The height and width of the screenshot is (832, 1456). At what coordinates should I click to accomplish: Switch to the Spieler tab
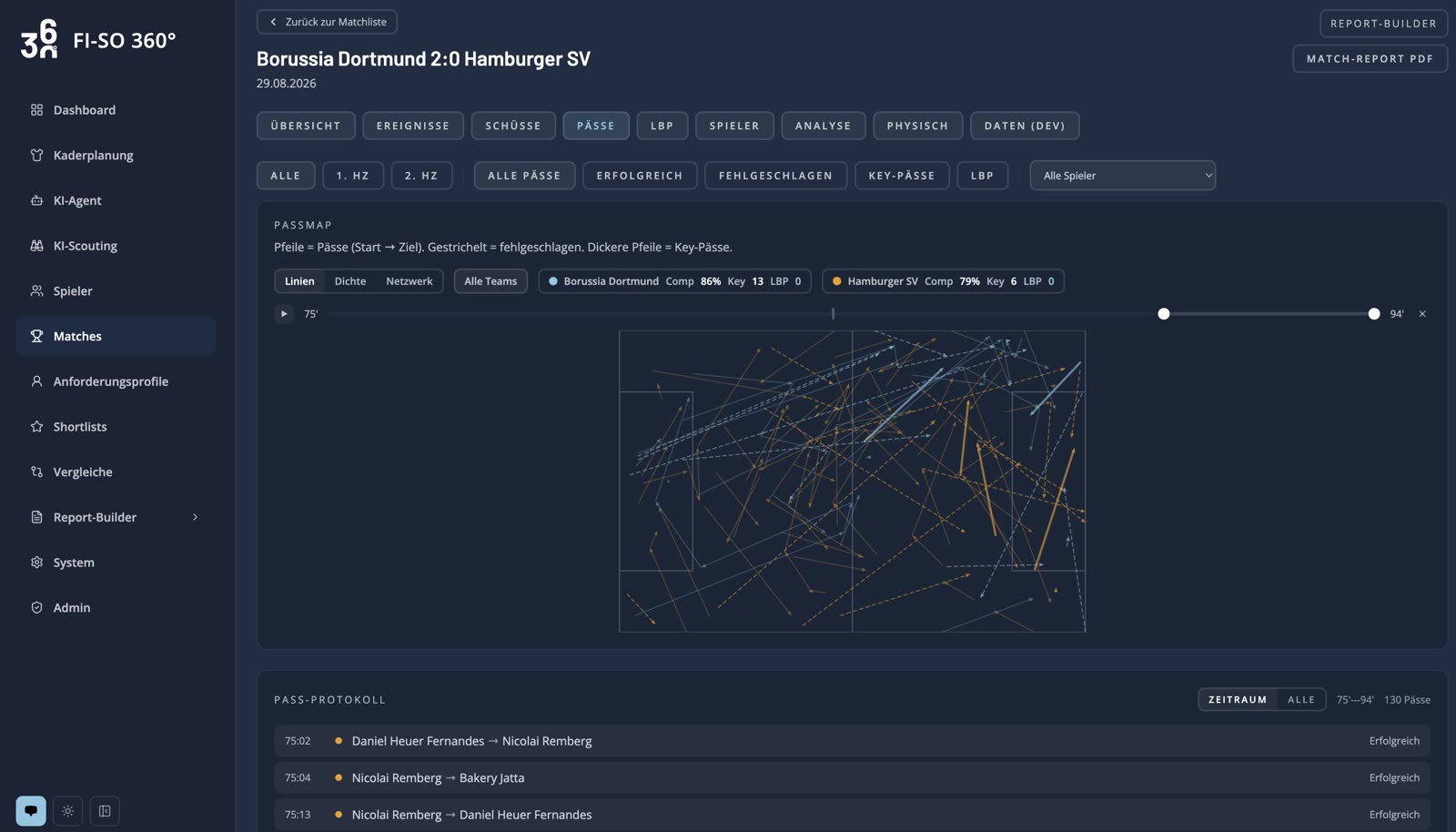pos(734,126)
